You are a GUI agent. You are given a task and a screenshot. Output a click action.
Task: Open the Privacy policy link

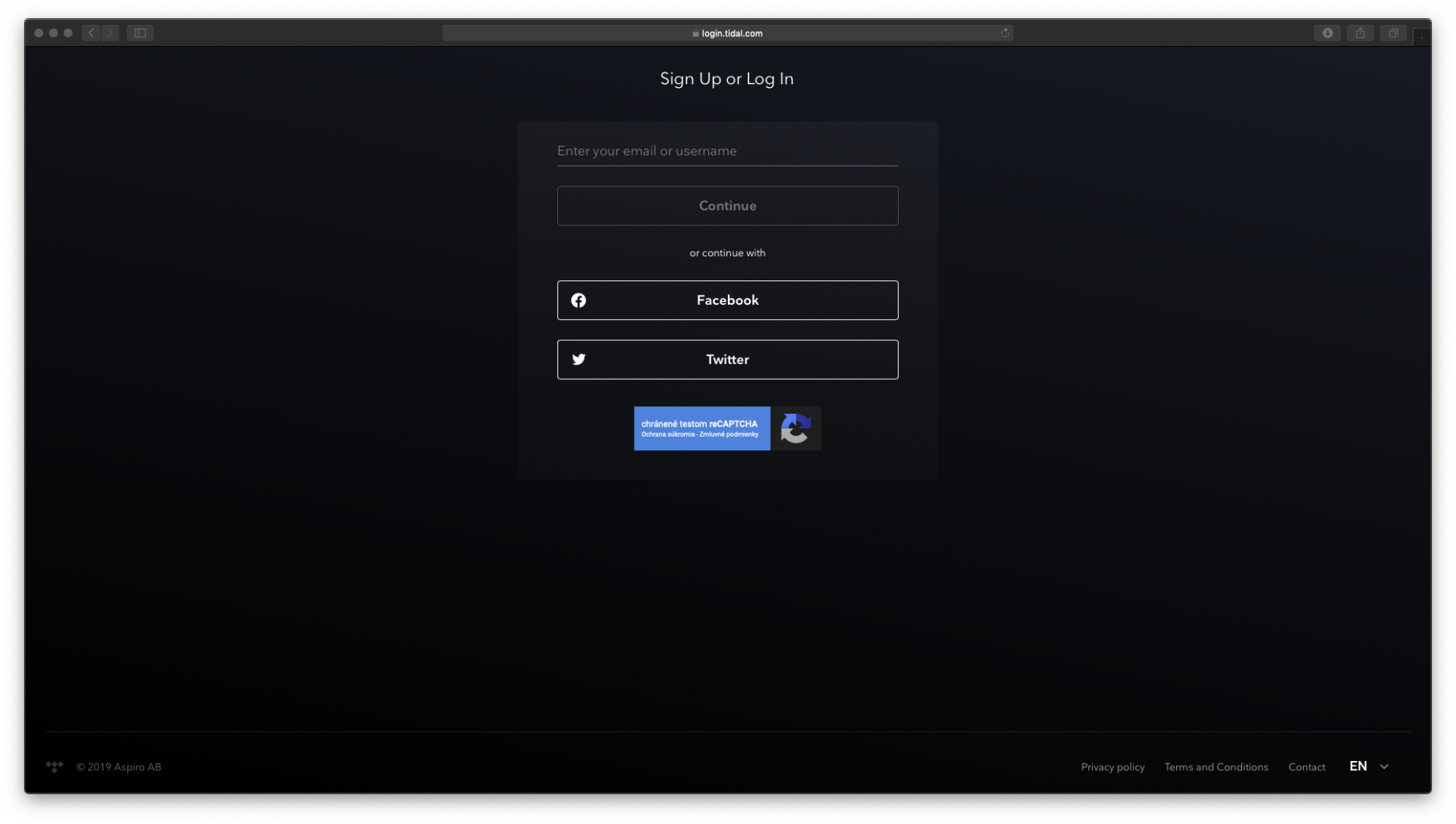tap(1112, 767)
